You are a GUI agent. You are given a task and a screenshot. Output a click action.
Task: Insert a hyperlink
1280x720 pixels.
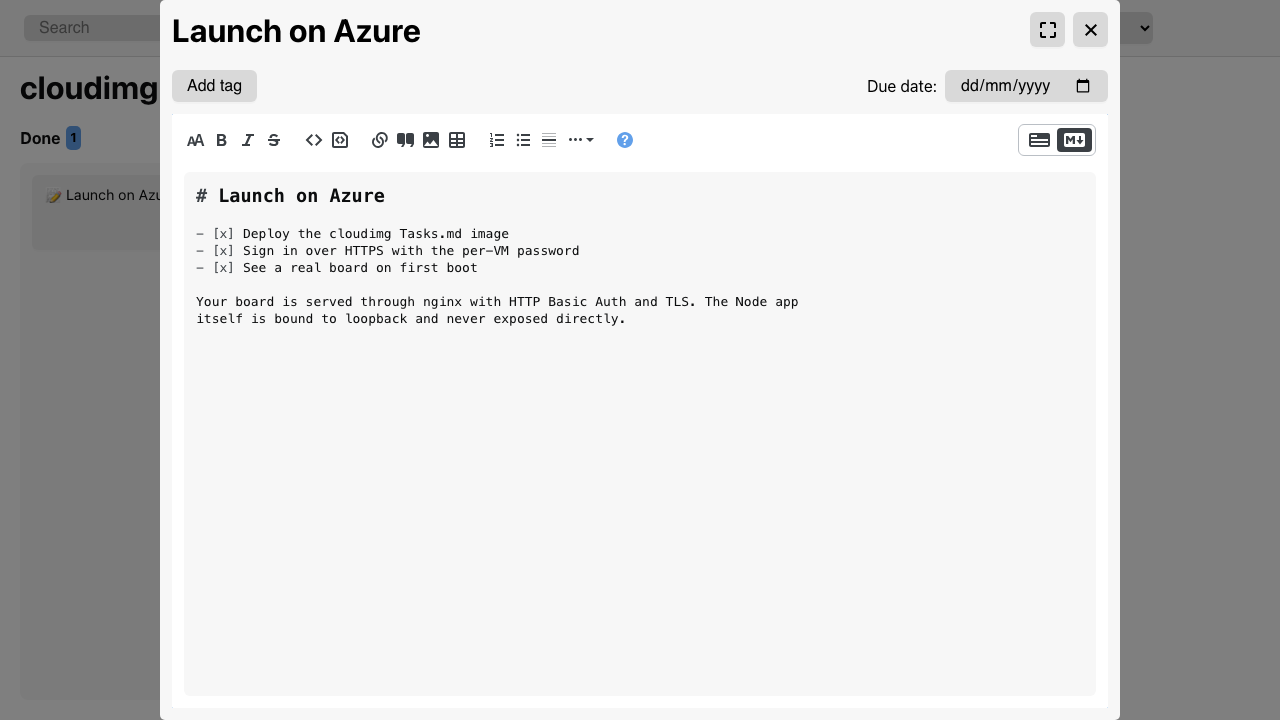point(379,140)
